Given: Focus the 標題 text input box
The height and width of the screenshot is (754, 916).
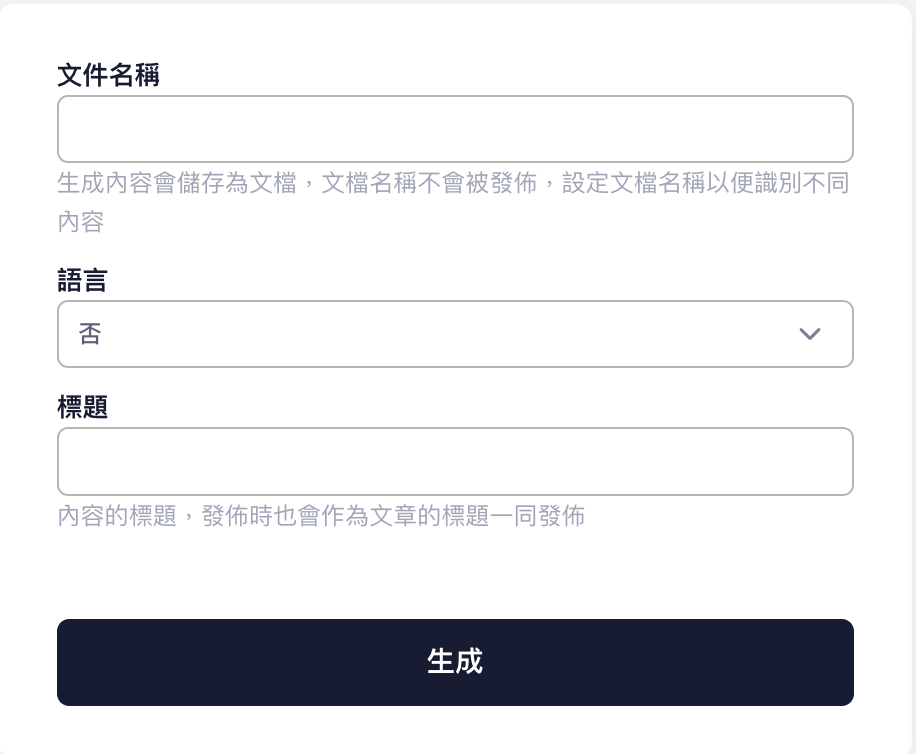Looking at the screenshot, I should (x=455, y=462).
